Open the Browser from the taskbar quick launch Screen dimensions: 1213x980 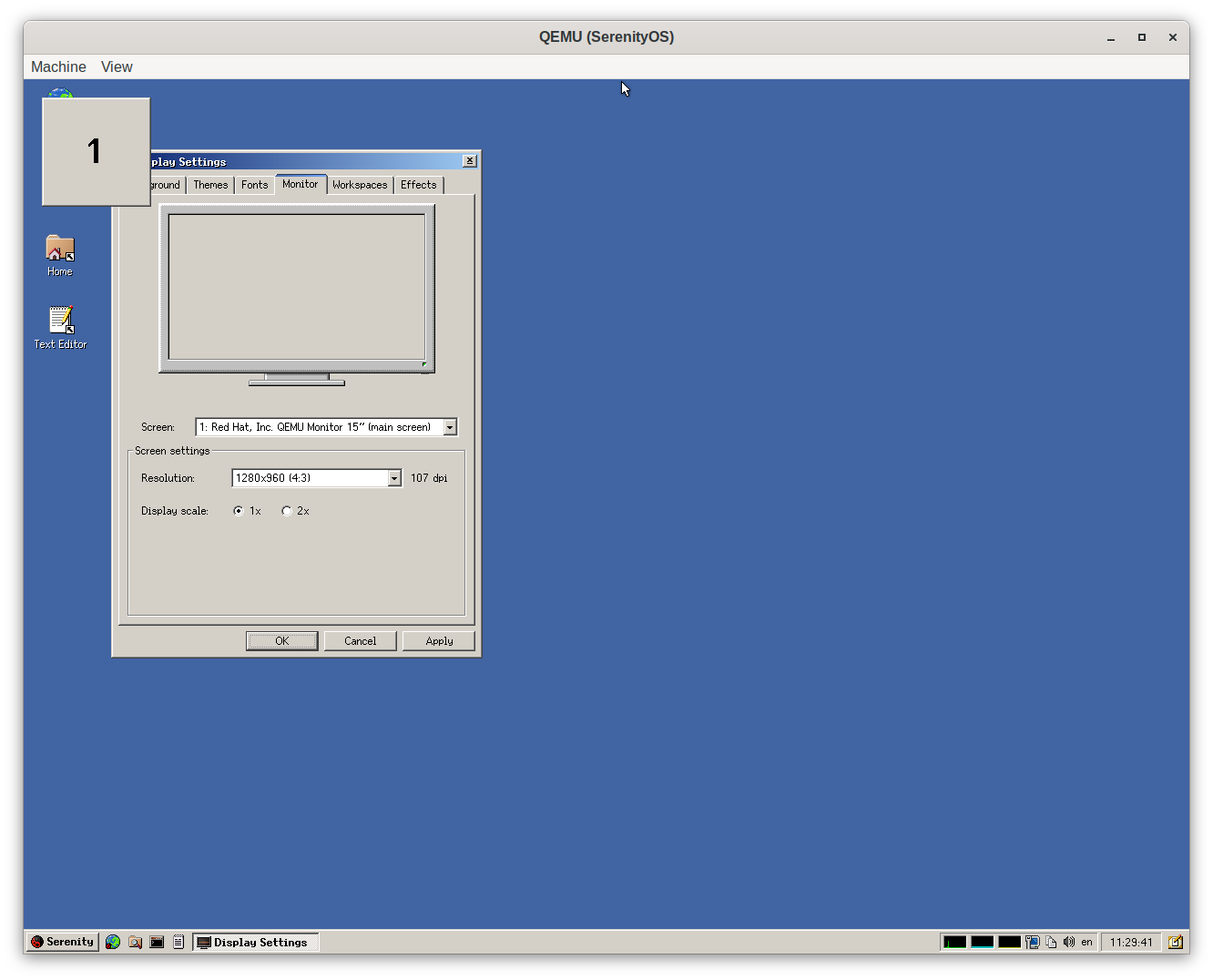pos(113,942)
